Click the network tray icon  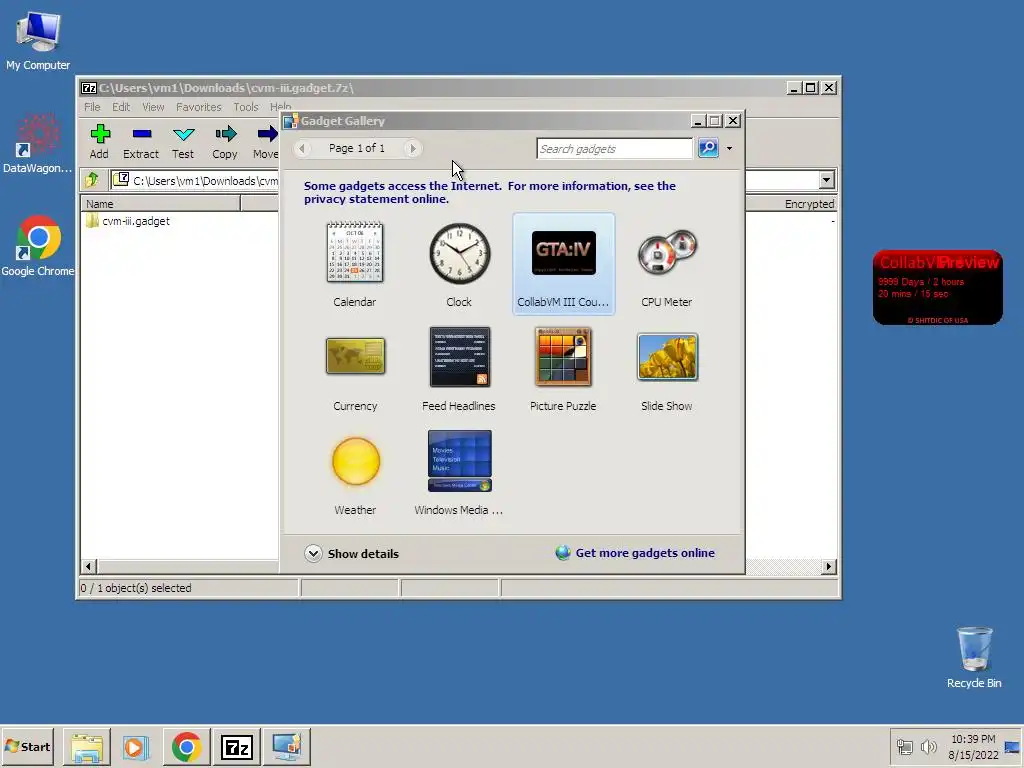click(904, 746)
